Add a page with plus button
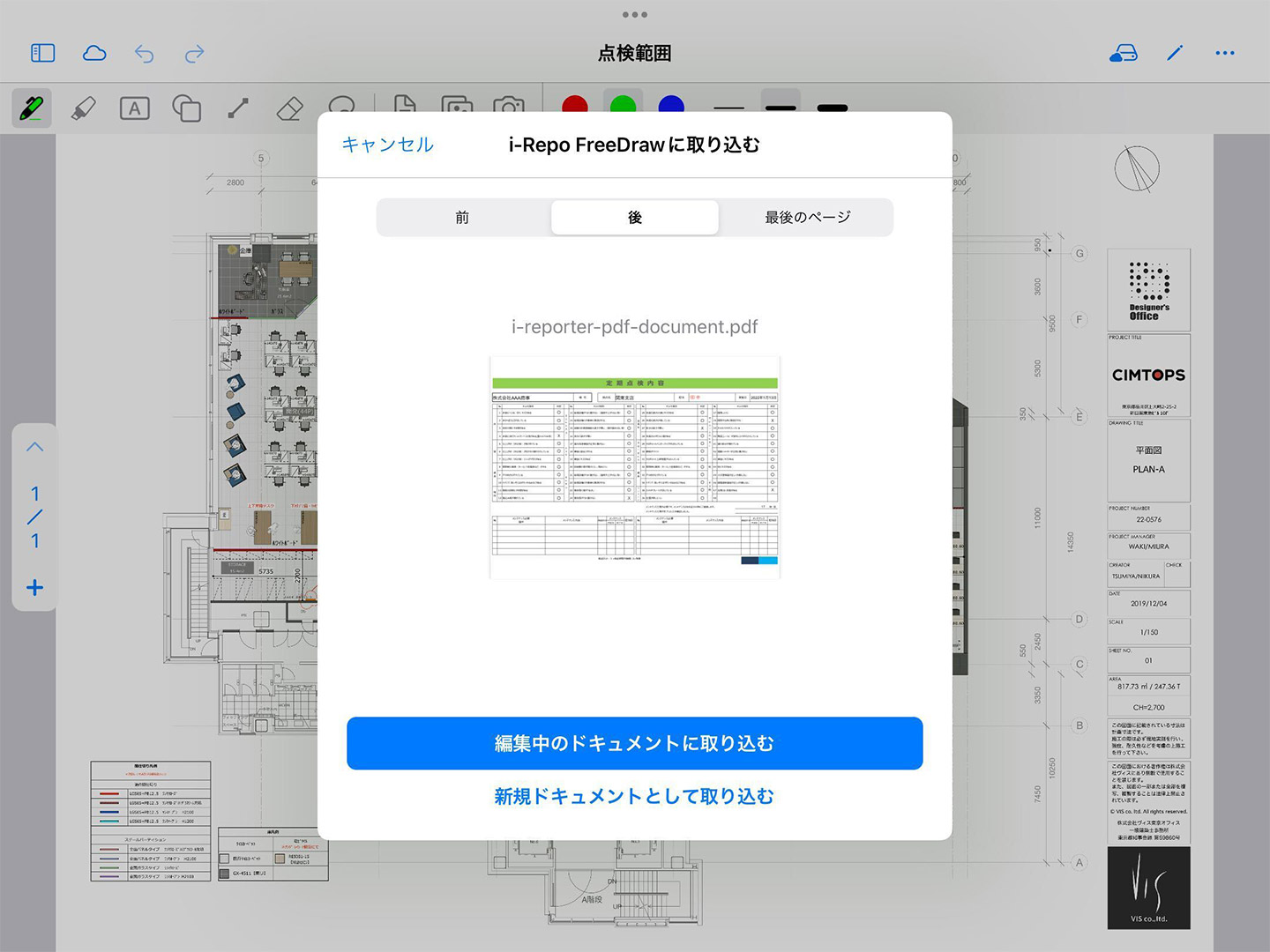Viewport: 1270px width, 952px height. (35, 588)
